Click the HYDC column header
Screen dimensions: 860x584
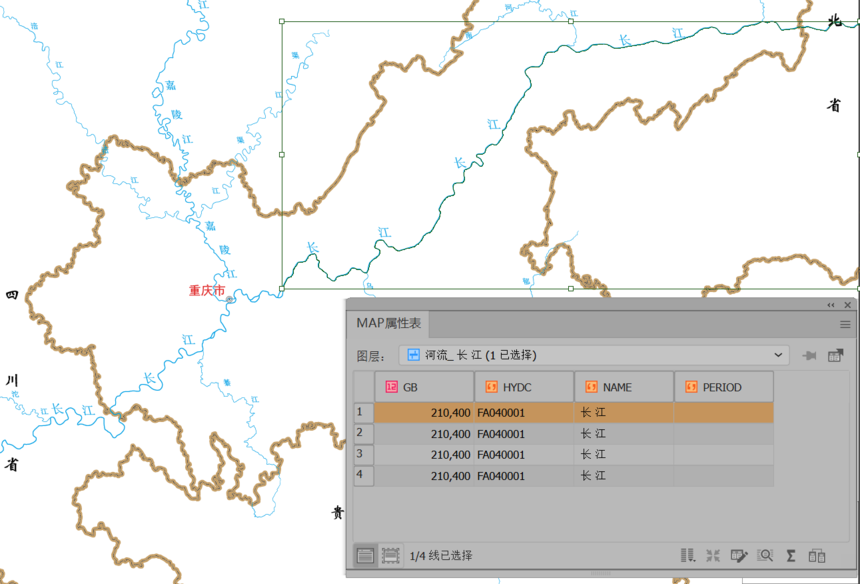pyautogui.click(x=524, y=387)
